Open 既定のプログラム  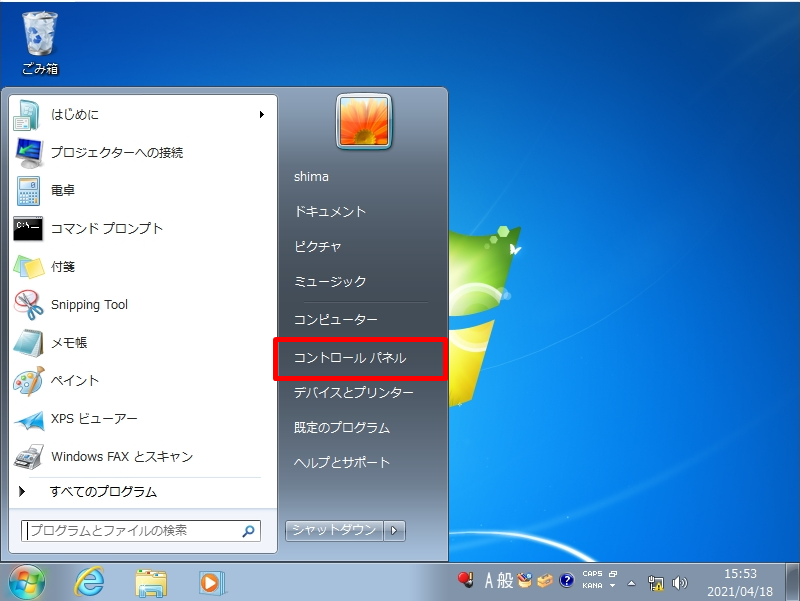coord(342,428)
